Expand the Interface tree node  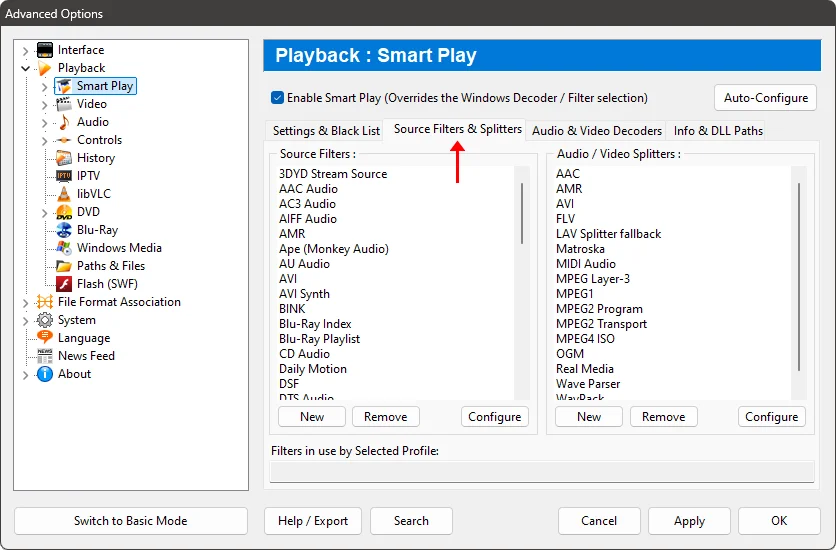coord(26,51)
